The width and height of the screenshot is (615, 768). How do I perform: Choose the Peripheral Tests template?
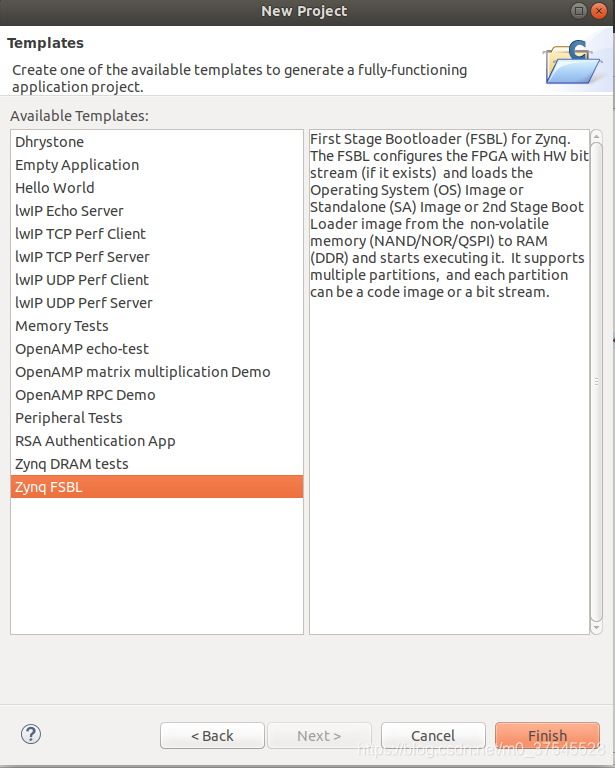[157, 418]
